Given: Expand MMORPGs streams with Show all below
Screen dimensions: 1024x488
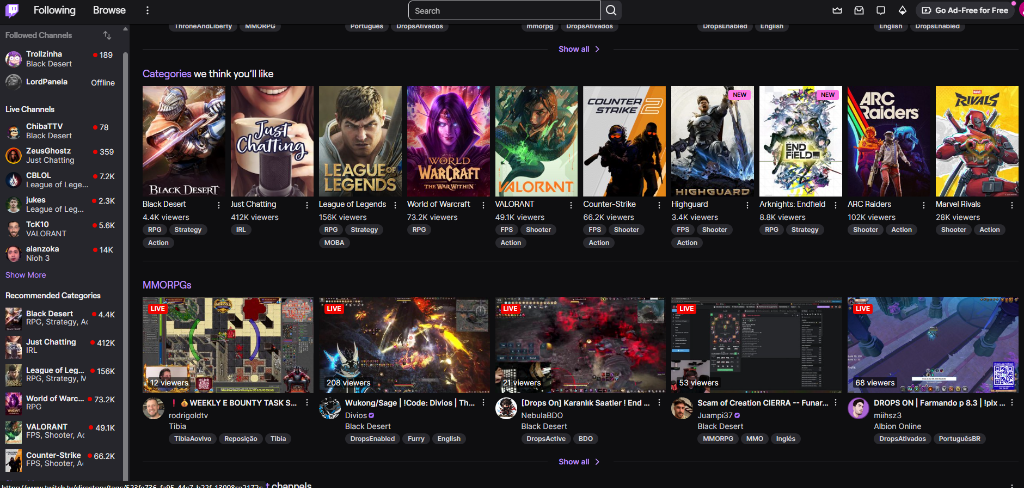Looking at the screenshot, I should [579, 462].
